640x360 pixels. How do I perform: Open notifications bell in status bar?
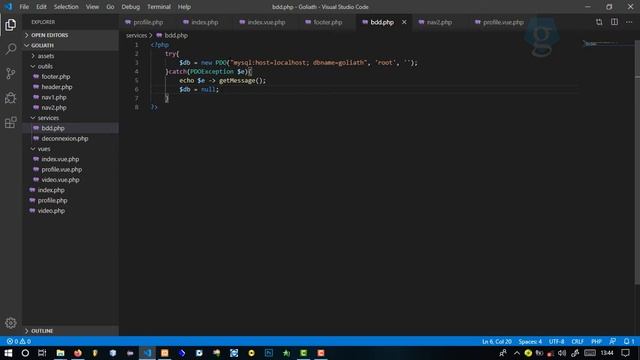pos(629,341)
